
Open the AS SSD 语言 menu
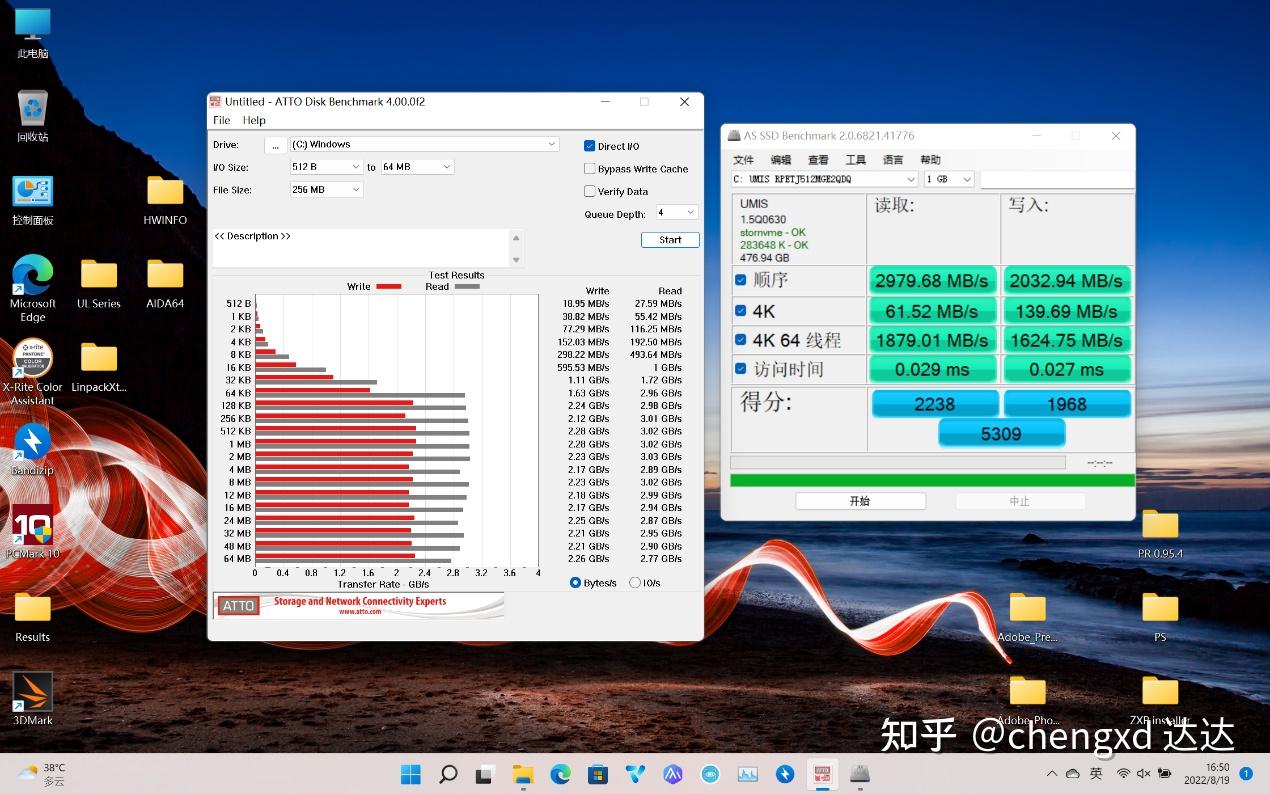893,160
